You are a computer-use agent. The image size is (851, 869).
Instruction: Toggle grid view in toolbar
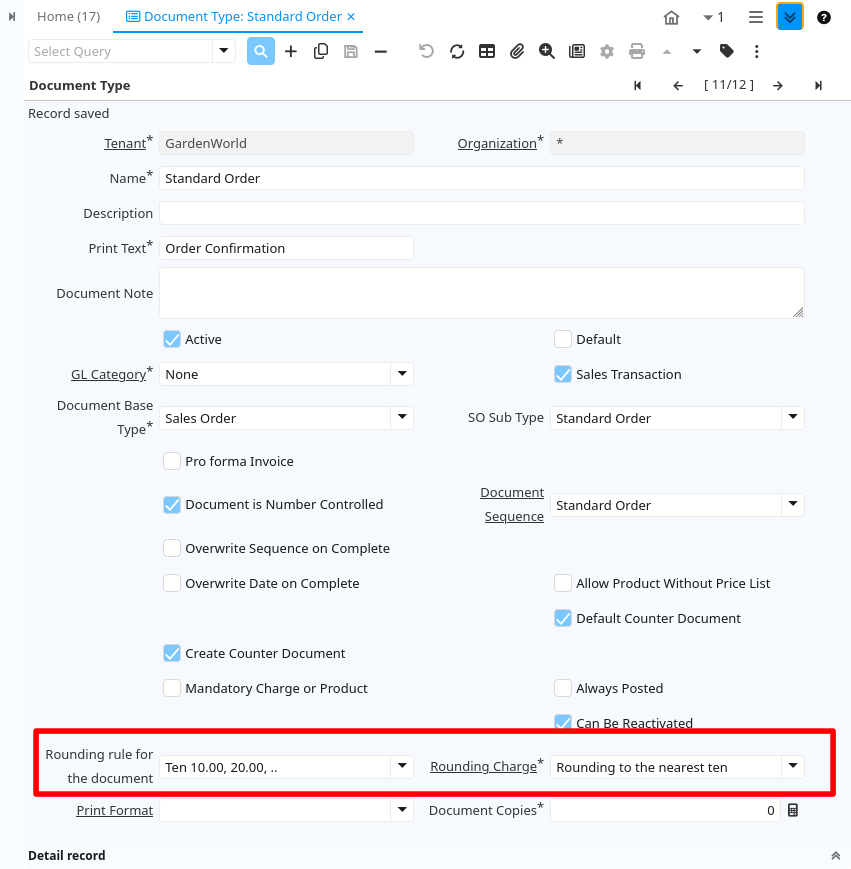(x=487, y=51)
